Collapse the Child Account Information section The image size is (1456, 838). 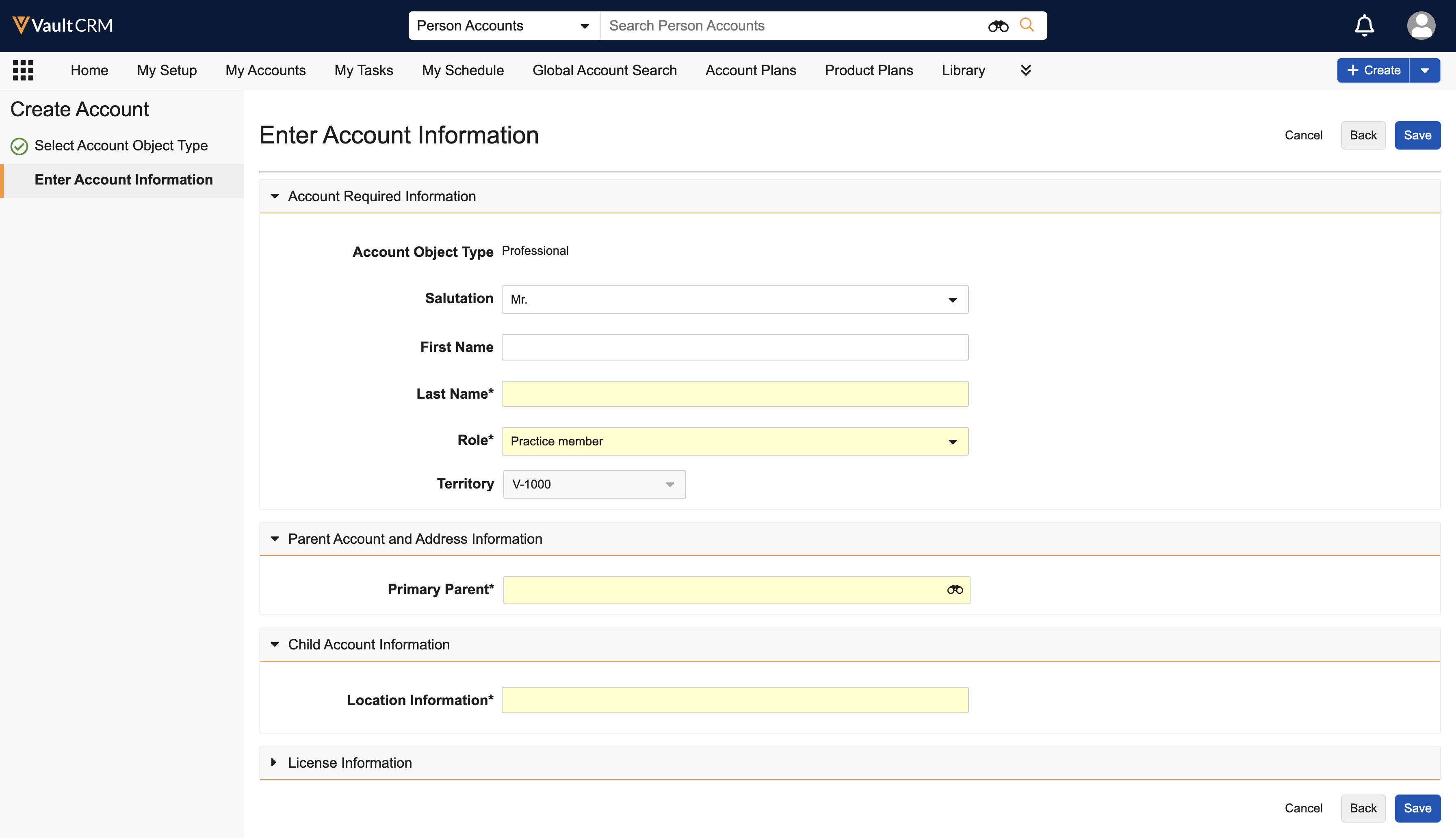pyautogui.click(x=274, y=645)
